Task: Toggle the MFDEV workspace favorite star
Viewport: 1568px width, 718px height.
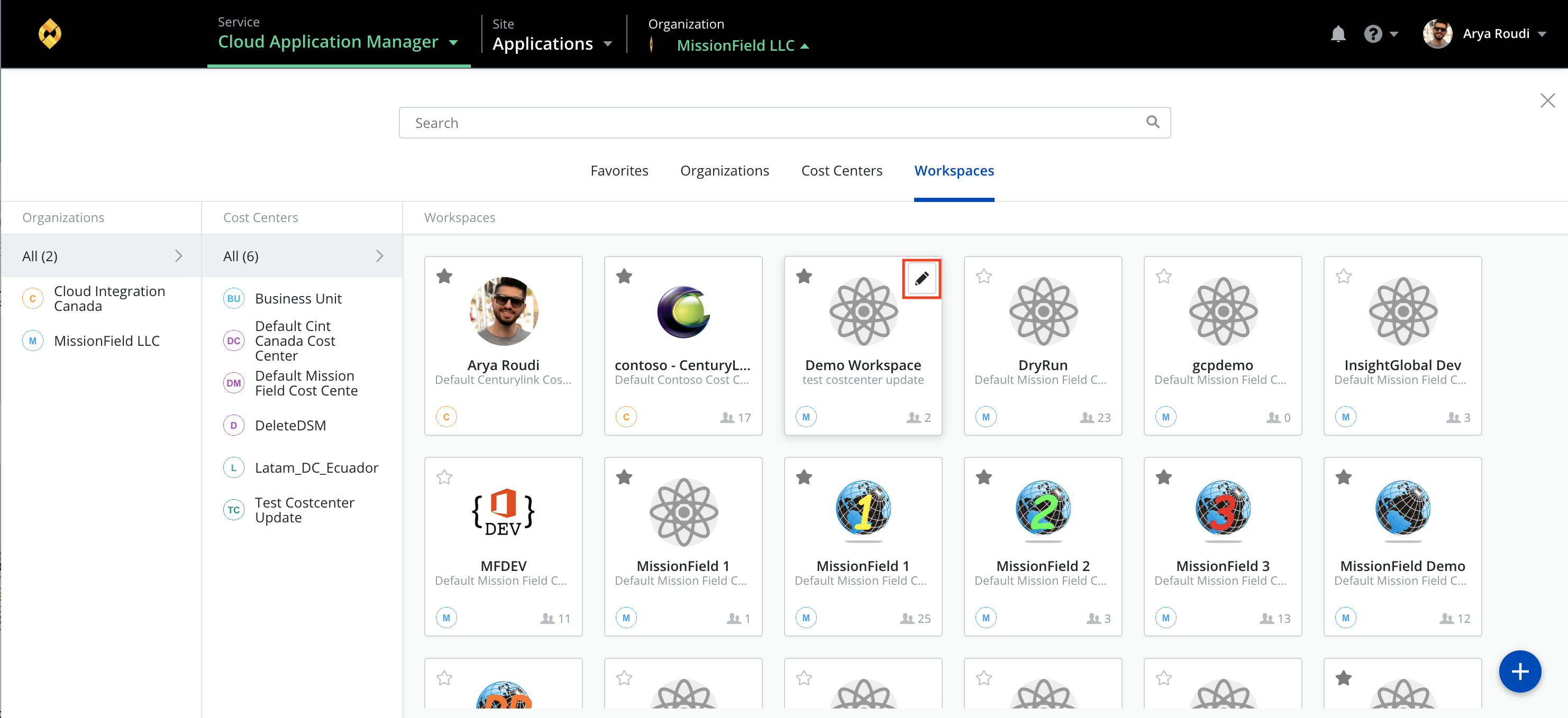Action: [x=445, y=478]
